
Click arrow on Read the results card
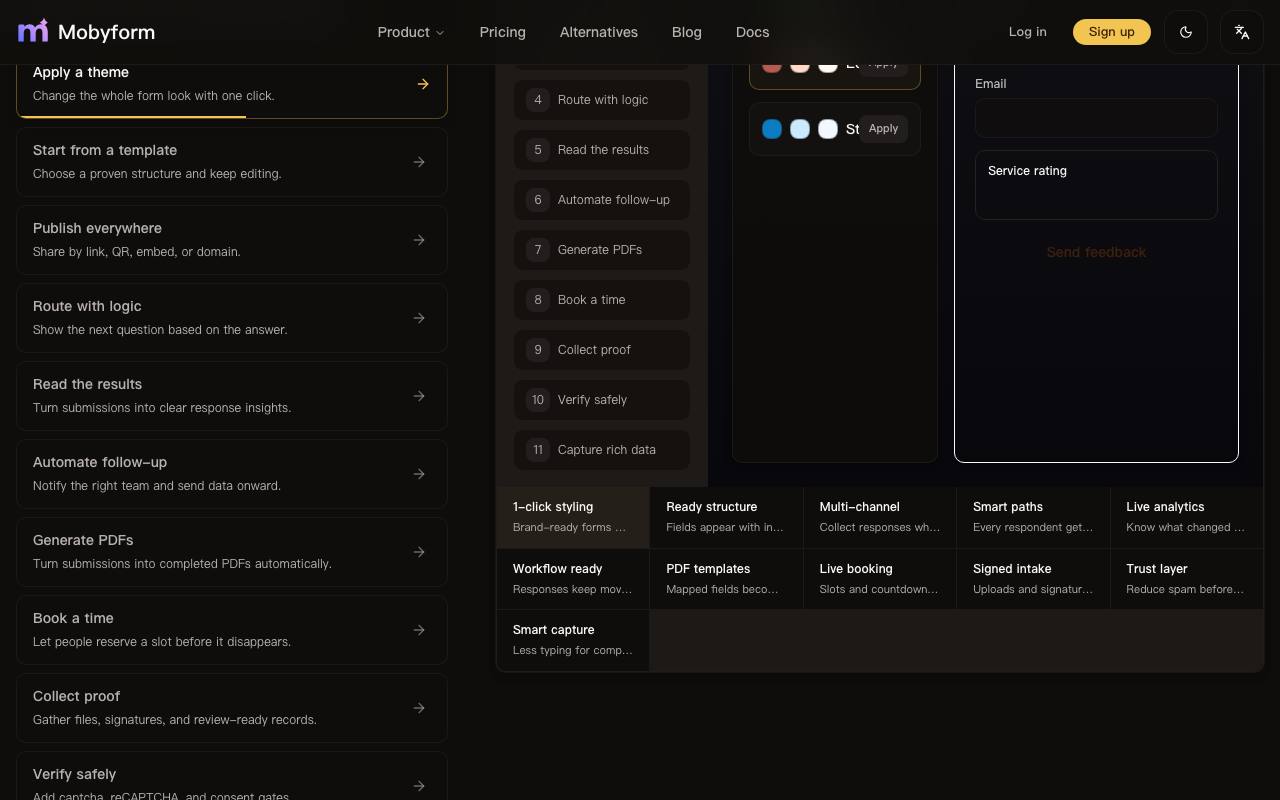(x=419, y=396)
